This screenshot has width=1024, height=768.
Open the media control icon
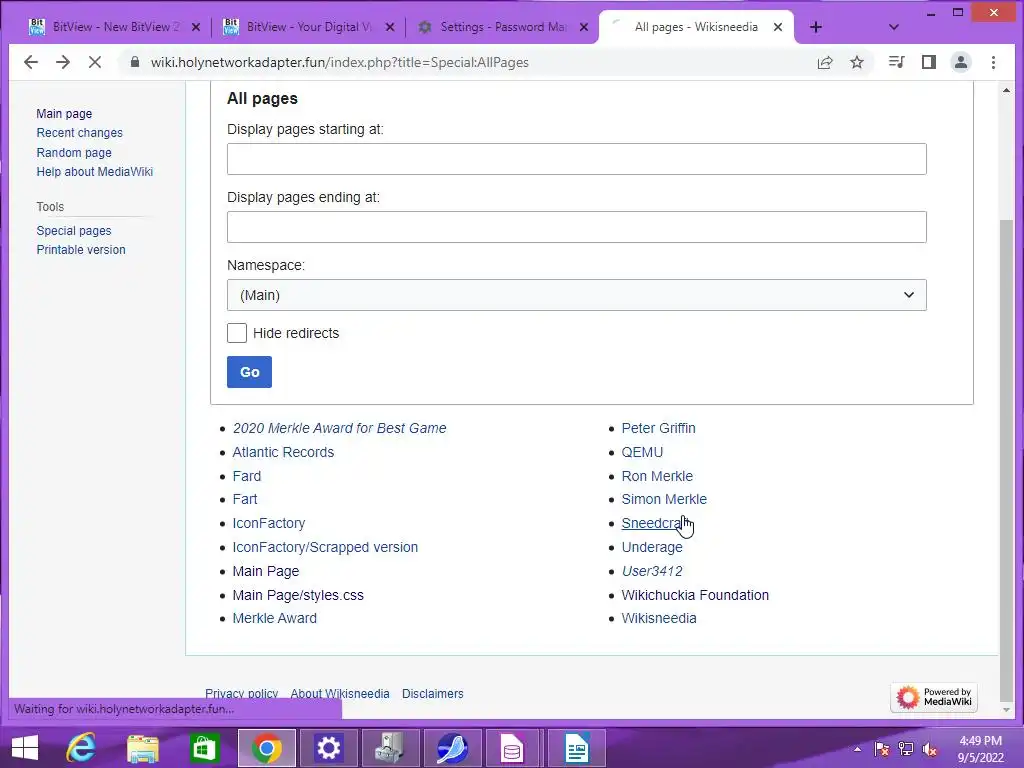tap(897, 62)
